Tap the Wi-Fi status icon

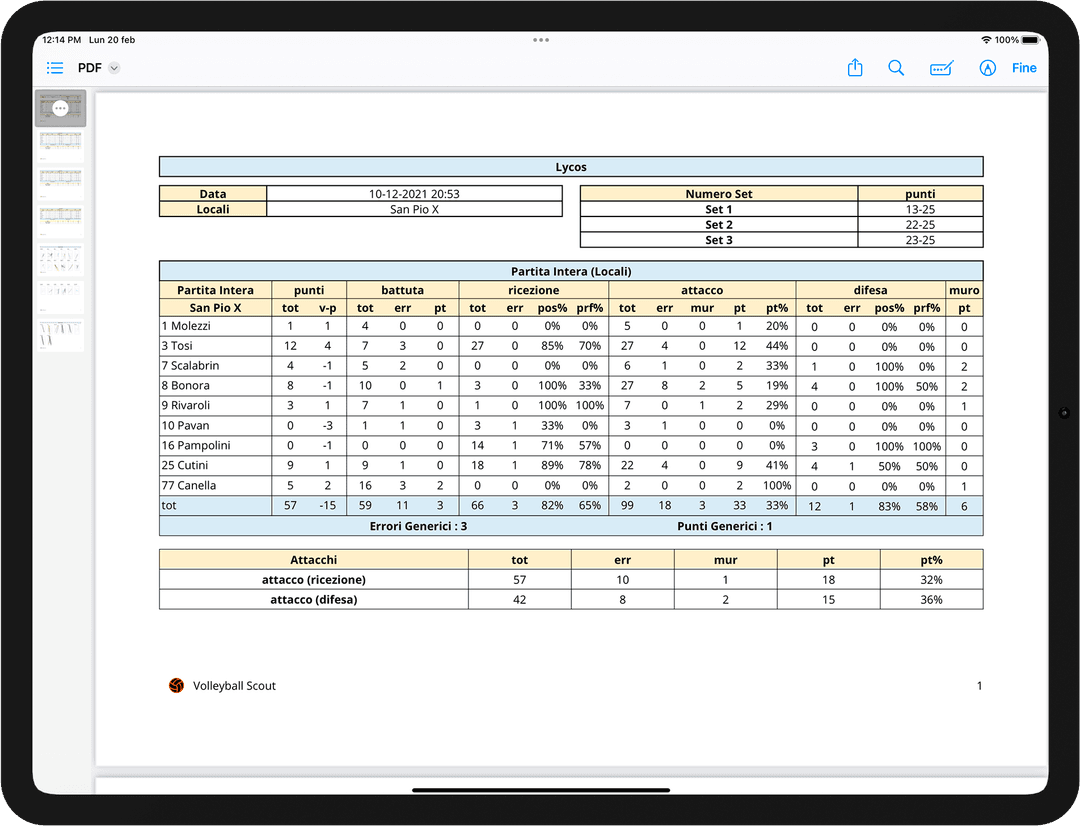point(986,40)
